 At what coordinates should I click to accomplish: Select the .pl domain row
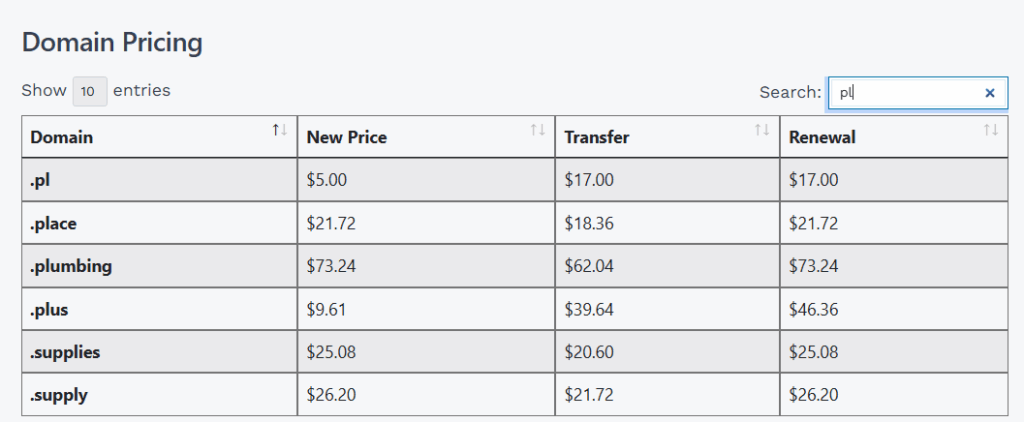[515, 180]
